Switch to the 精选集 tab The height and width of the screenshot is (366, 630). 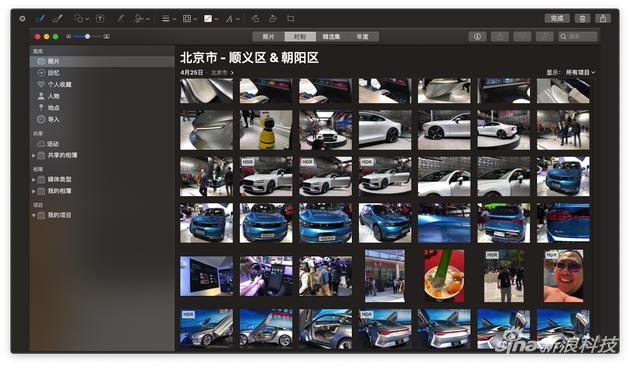[x=331, y=37]
